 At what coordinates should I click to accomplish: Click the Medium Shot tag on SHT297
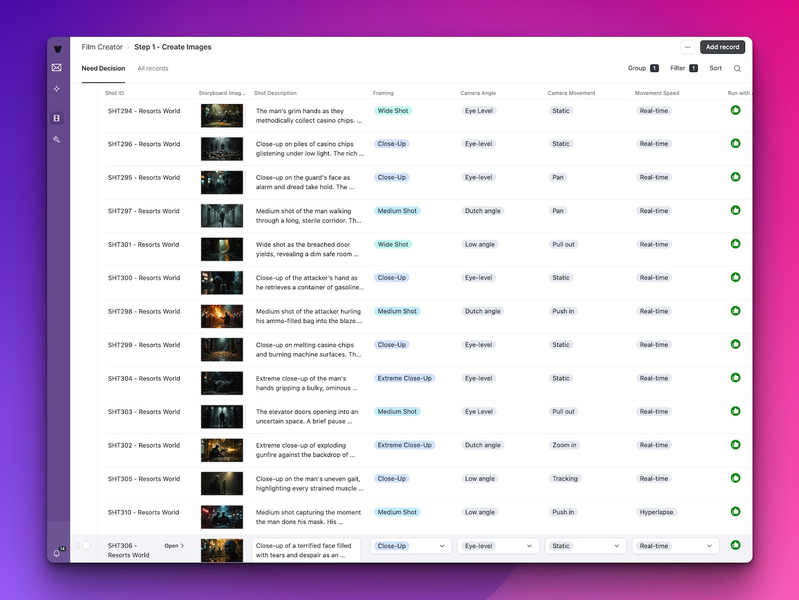pos(397,211)
